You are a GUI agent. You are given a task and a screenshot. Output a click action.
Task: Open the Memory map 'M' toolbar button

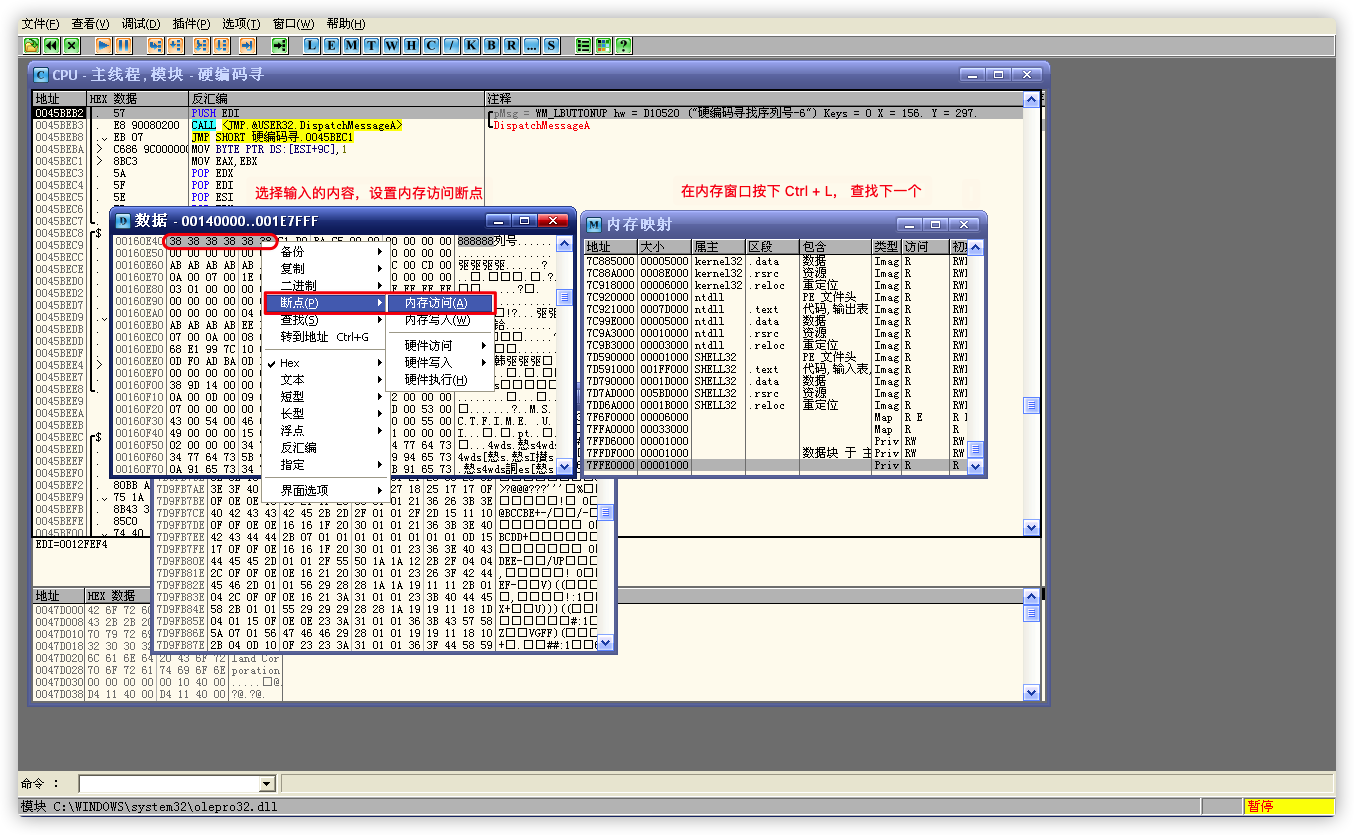[x=351, y=45]
